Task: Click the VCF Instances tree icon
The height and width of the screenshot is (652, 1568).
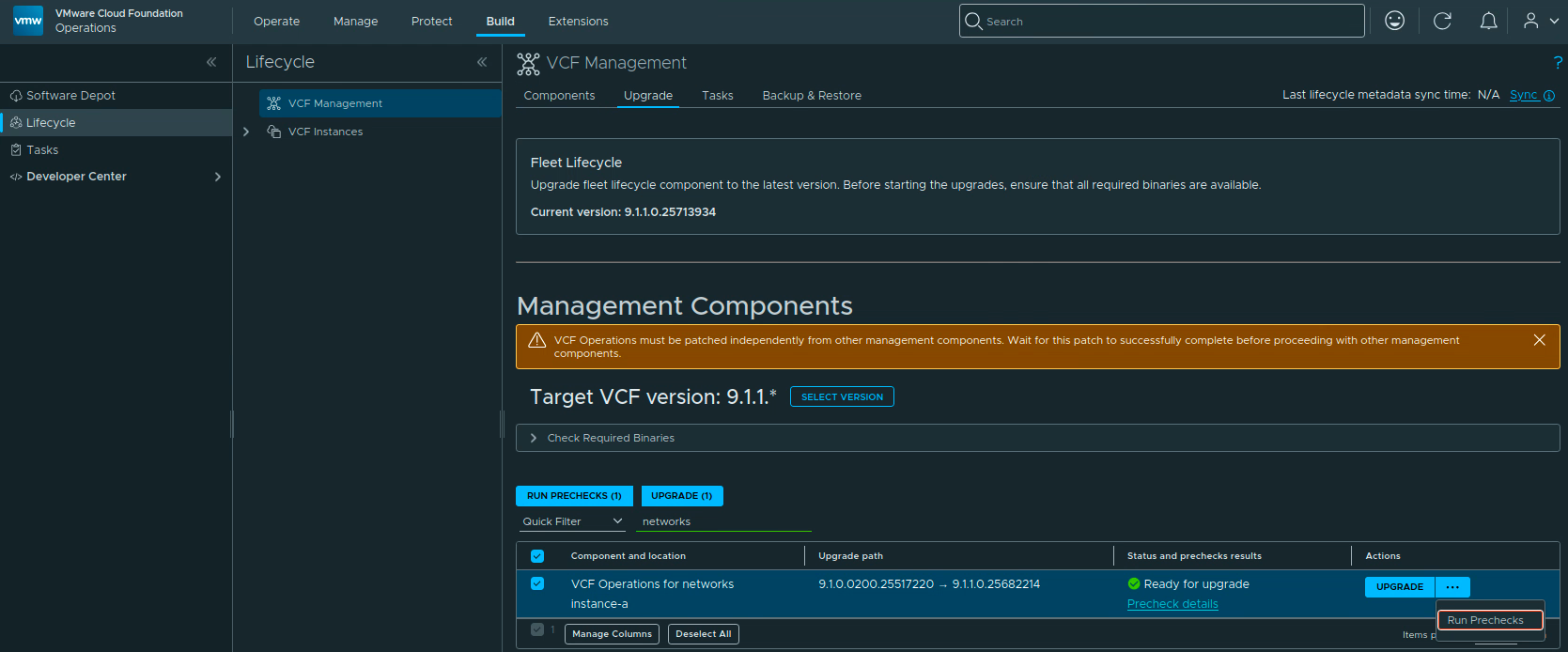Action: [x=274, y=132]
